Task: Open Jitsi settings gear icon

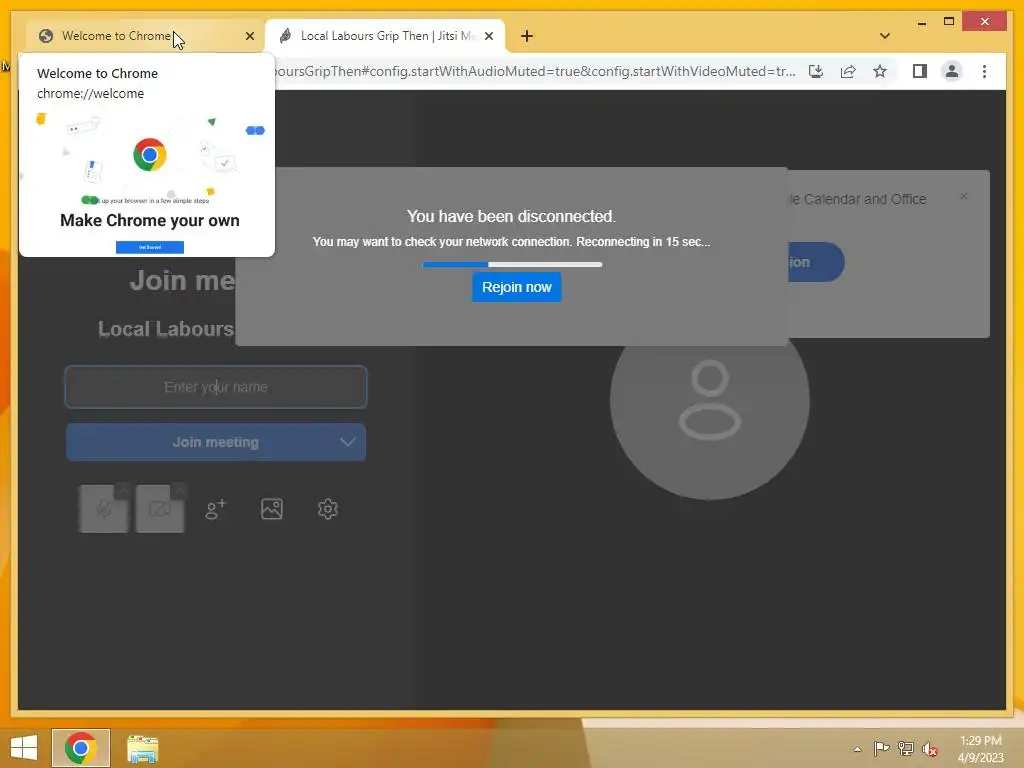Action: pos(328,509)
